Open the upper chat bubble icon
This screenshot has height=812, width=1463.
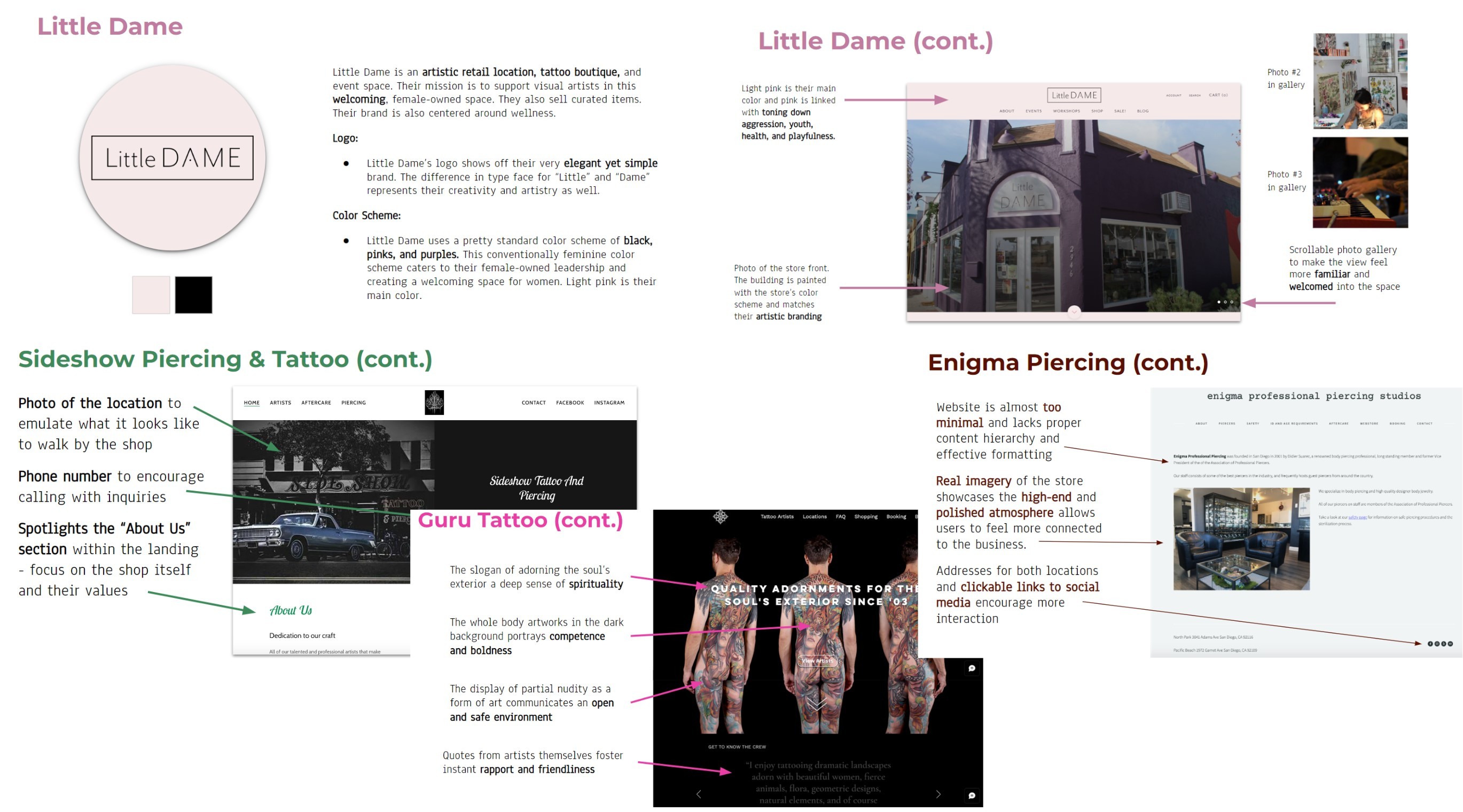972,668
